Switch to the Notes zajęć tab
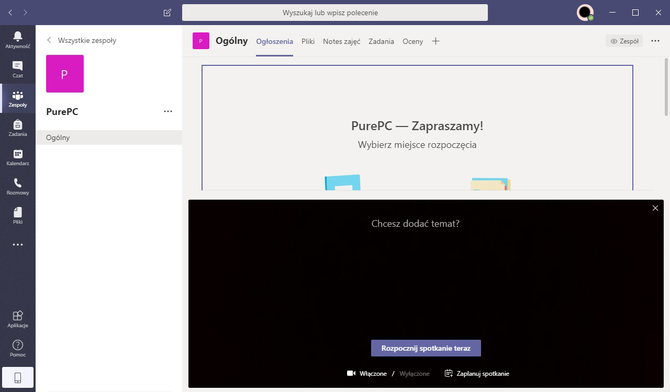 click(x=341, y=41)
